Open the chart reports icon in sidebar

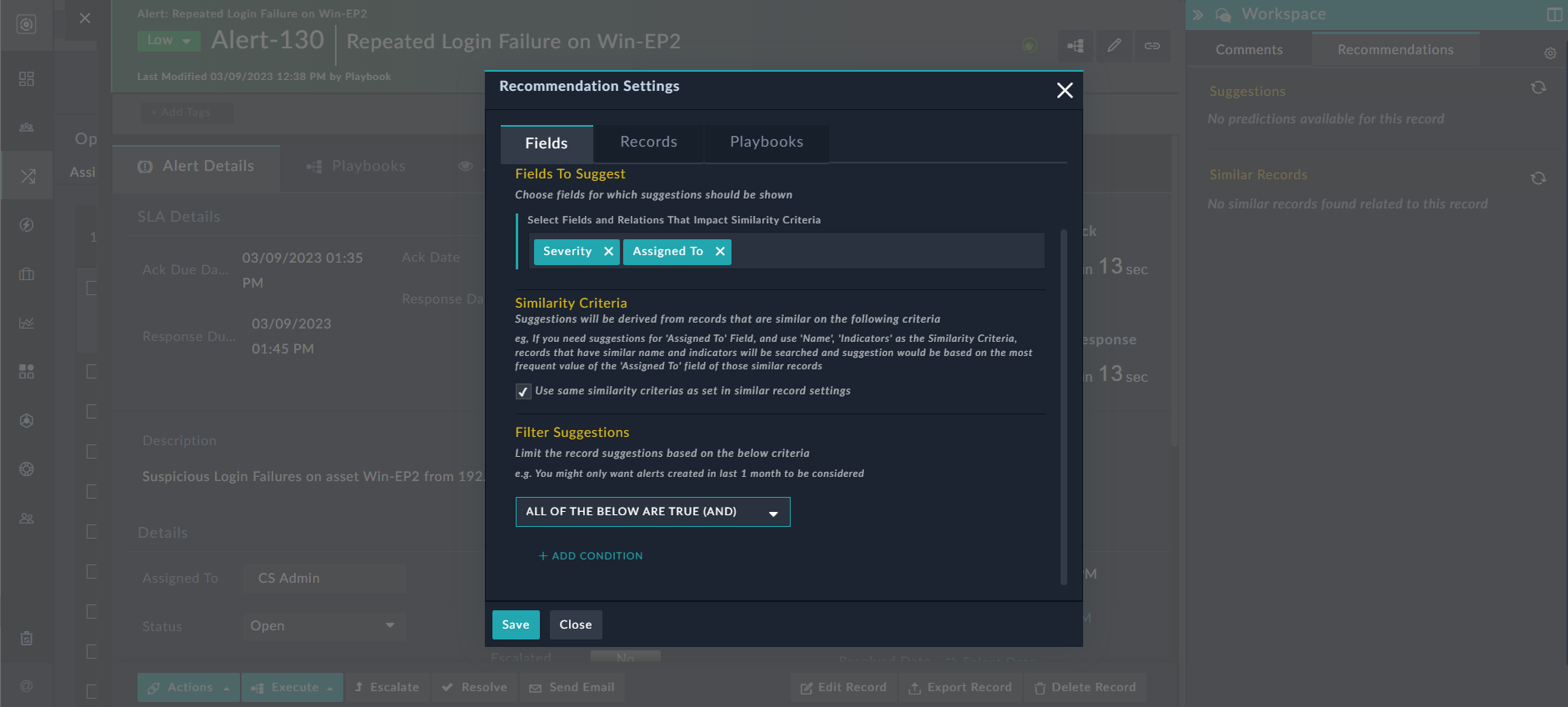click(27, 323)
